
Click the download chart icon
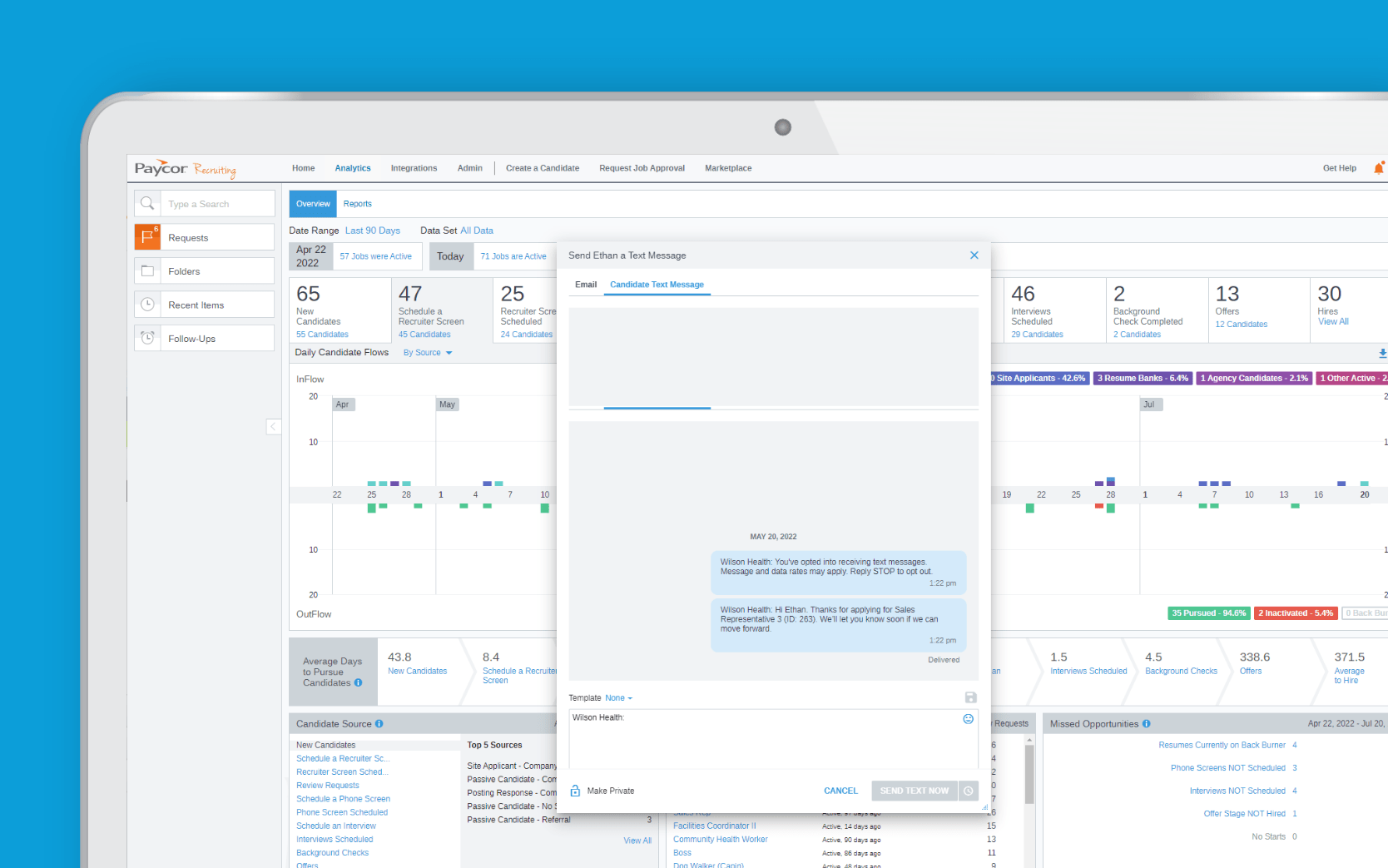(x=1382, y=354)
